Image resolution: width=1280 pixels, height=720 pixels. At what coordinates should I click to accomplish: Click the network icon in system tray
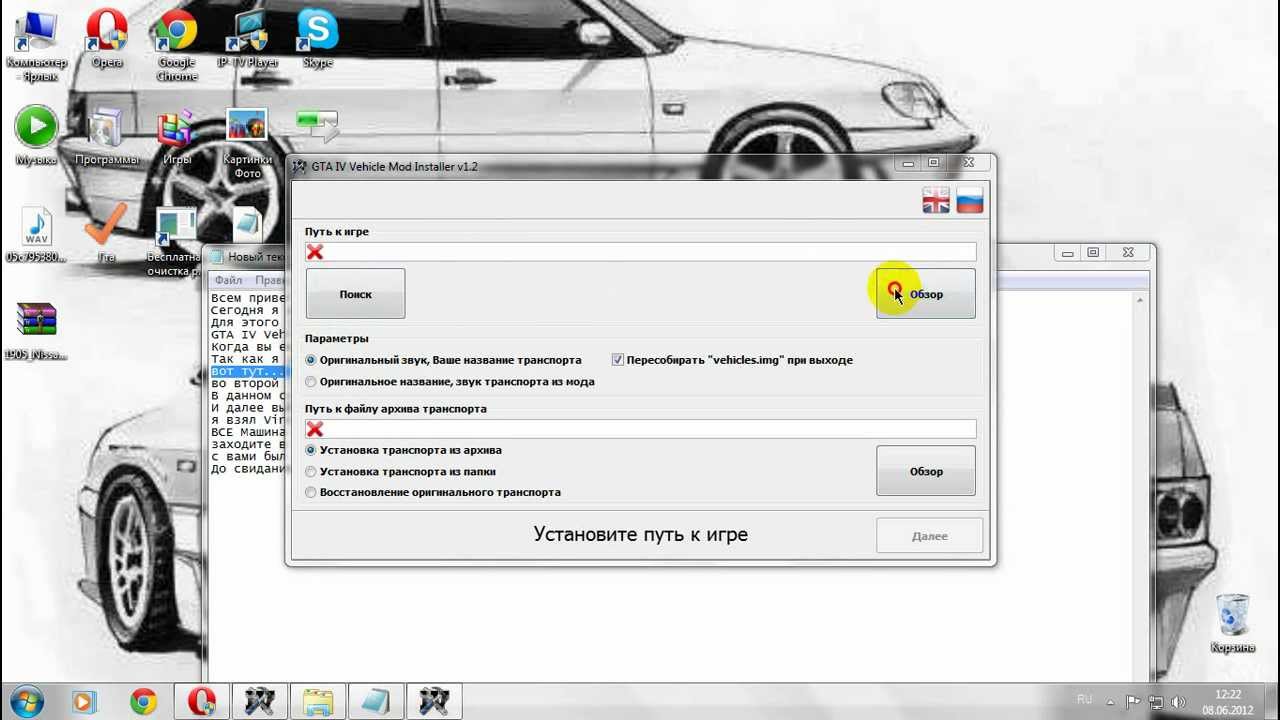click(1156, 702)
